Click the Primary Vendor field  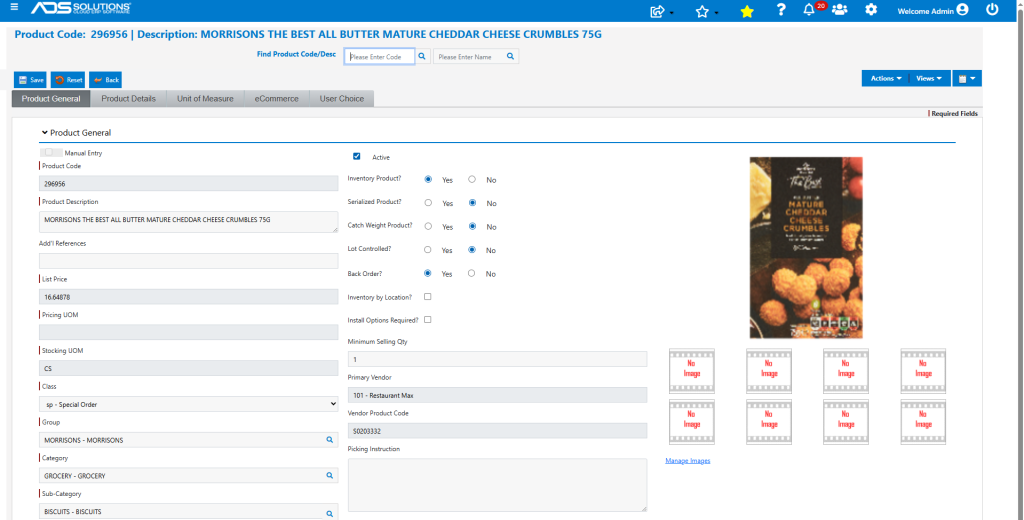coord(498,395)
